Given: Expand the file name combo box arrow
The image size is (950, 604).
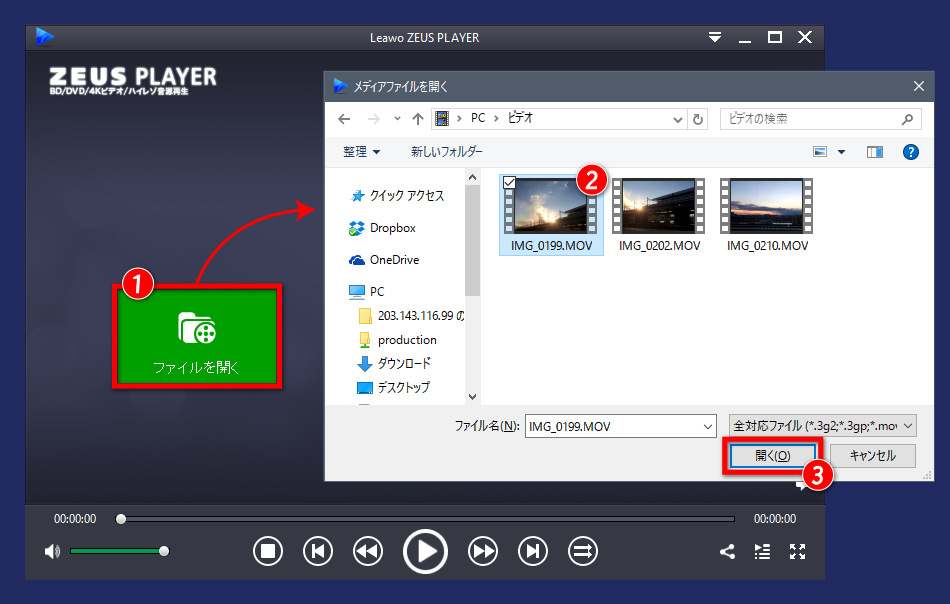Looking at the screenshot, I should tap(706, 425).
